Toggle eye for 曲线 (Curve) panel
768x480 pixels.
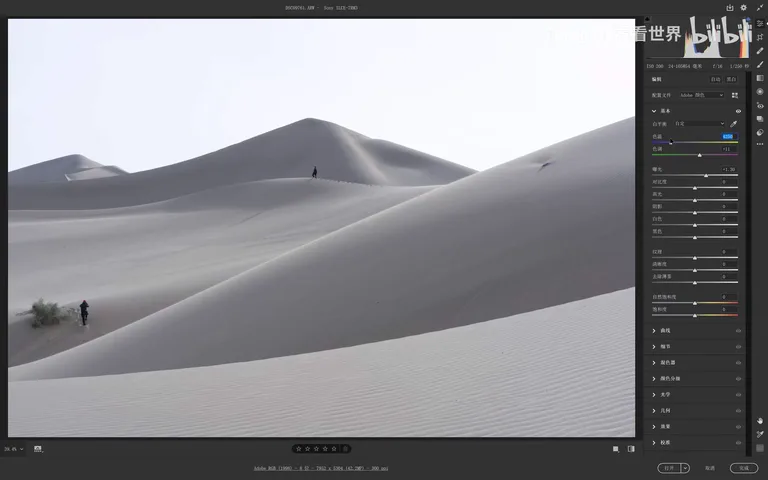[x=738, y=331]
